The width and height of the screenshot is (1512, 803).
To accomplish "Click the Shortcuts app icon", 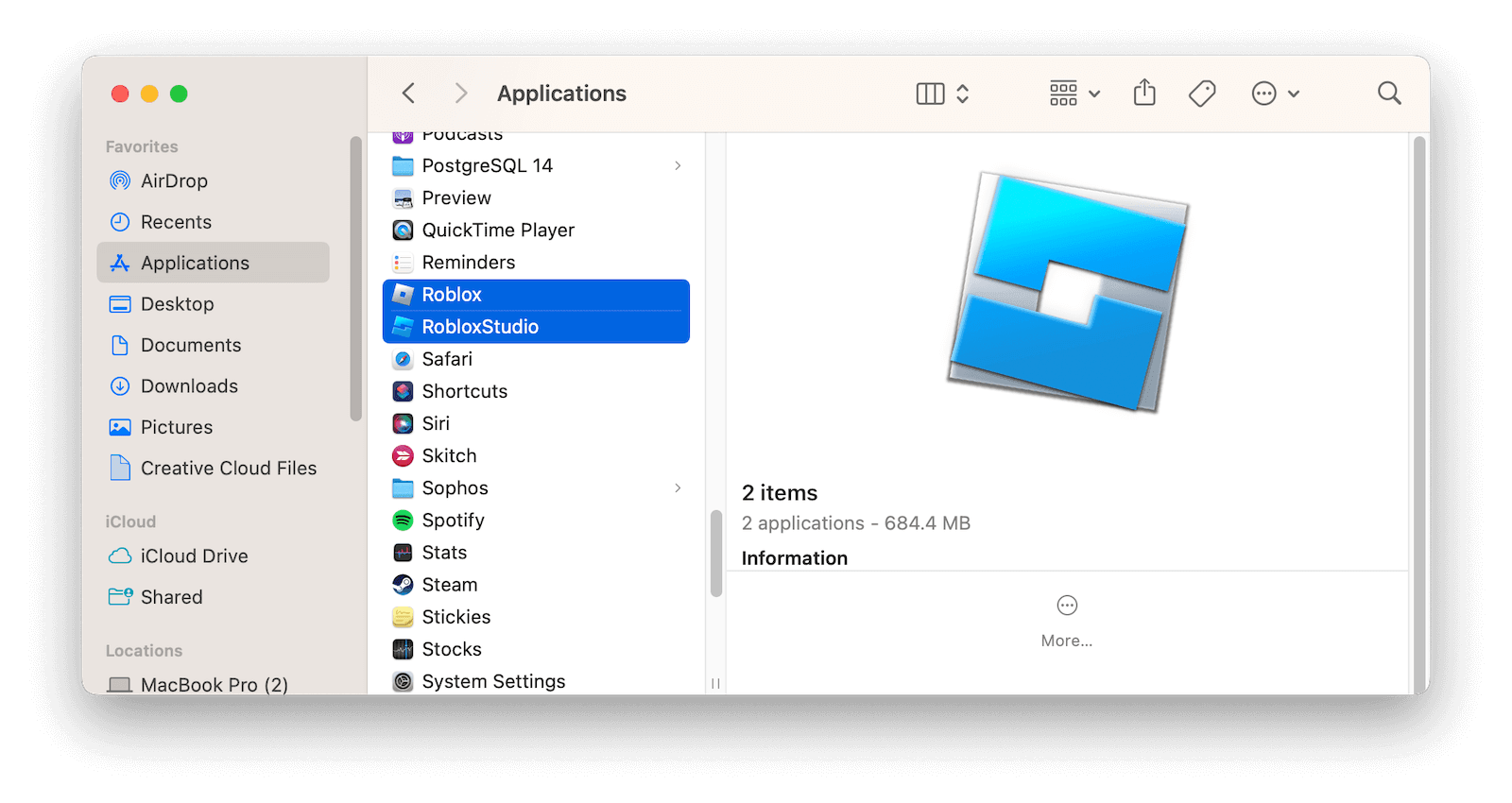I will [x=403, y=391].
